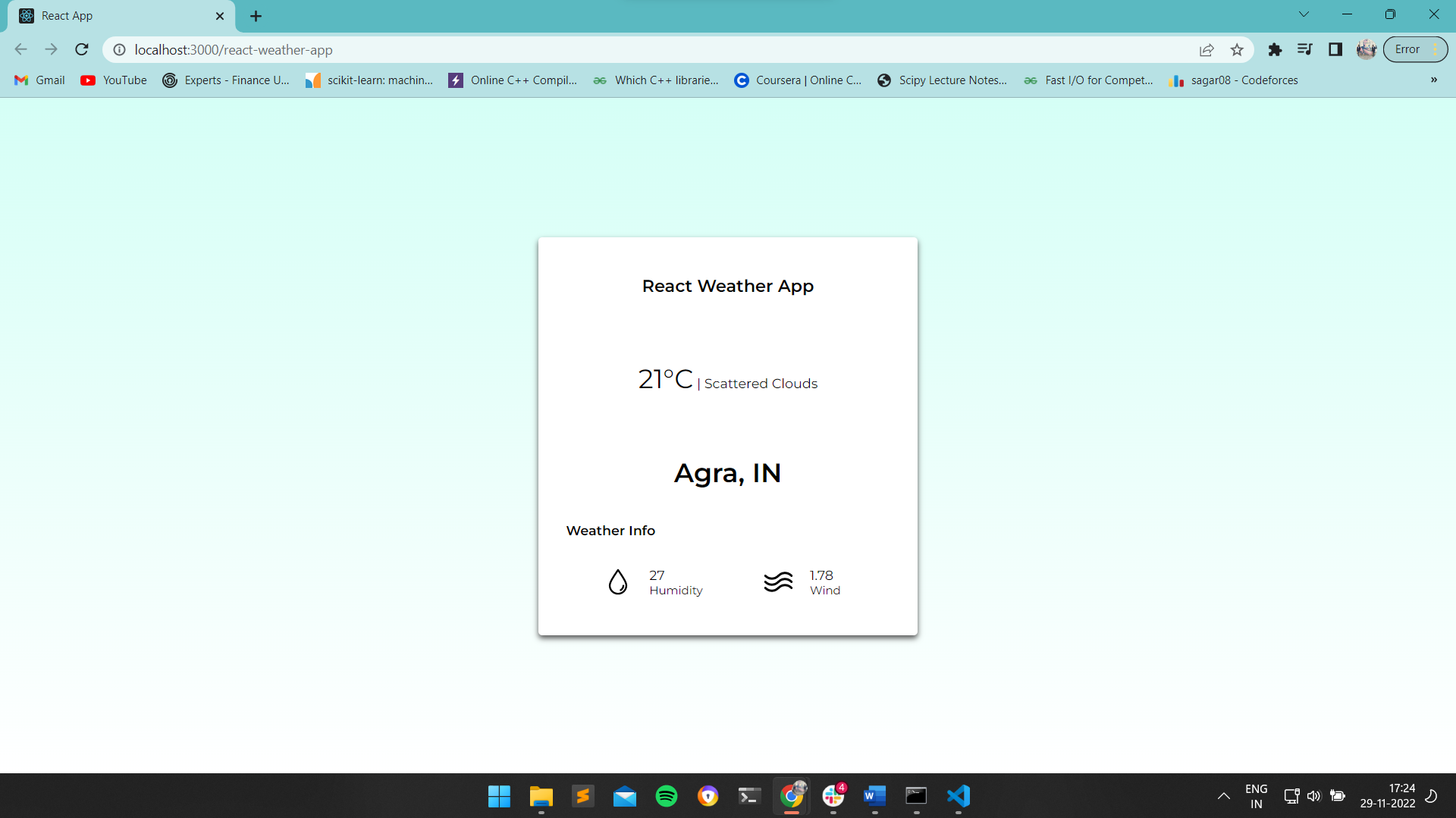Click the wind waves icon
This screenshot has height=818, width=1456.
(778, 581)
